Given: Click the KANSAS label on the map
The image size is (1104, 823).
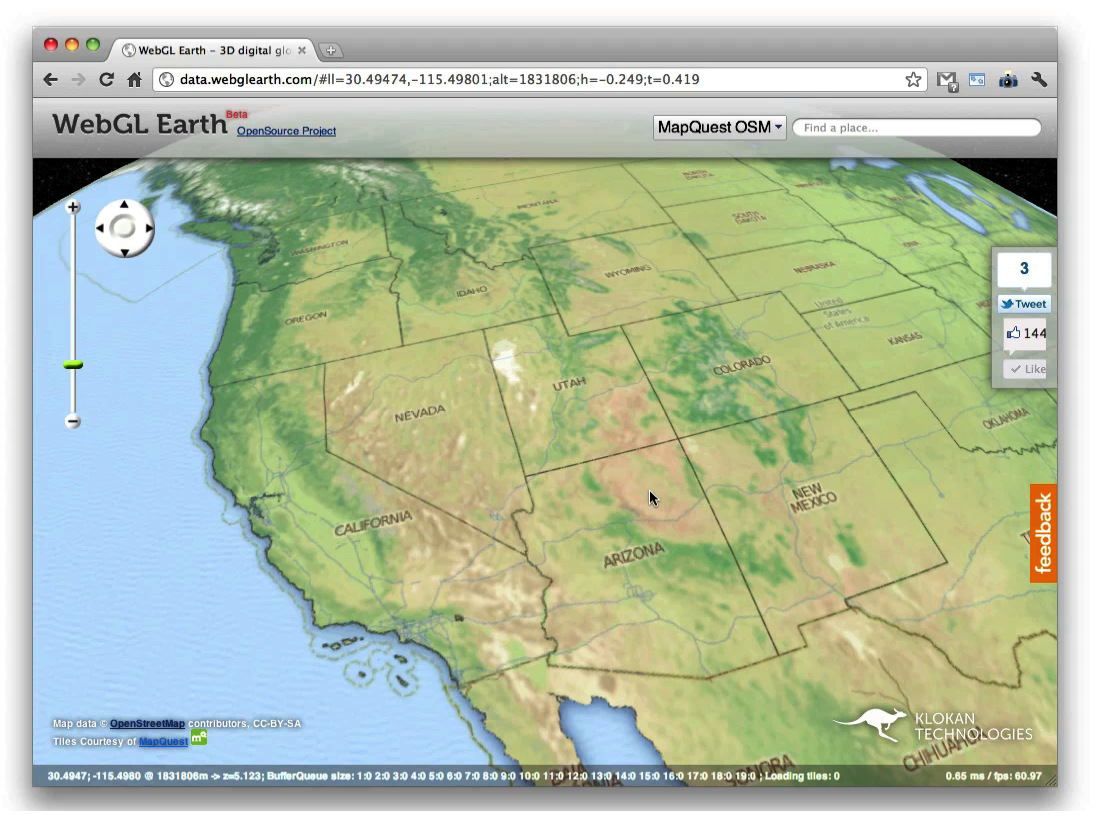Looking at the screenshot, I should pos(905,338).
